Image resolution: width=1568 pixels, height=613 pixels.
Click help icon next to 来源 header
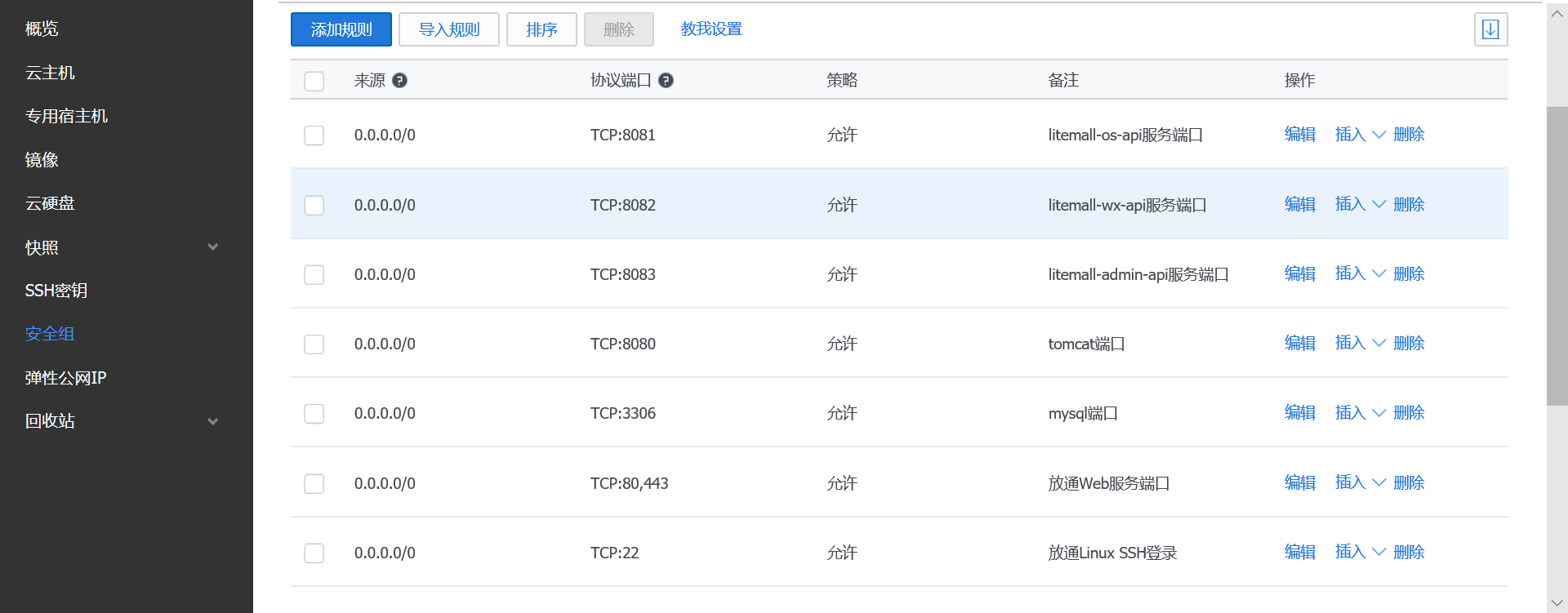point(399,80)
